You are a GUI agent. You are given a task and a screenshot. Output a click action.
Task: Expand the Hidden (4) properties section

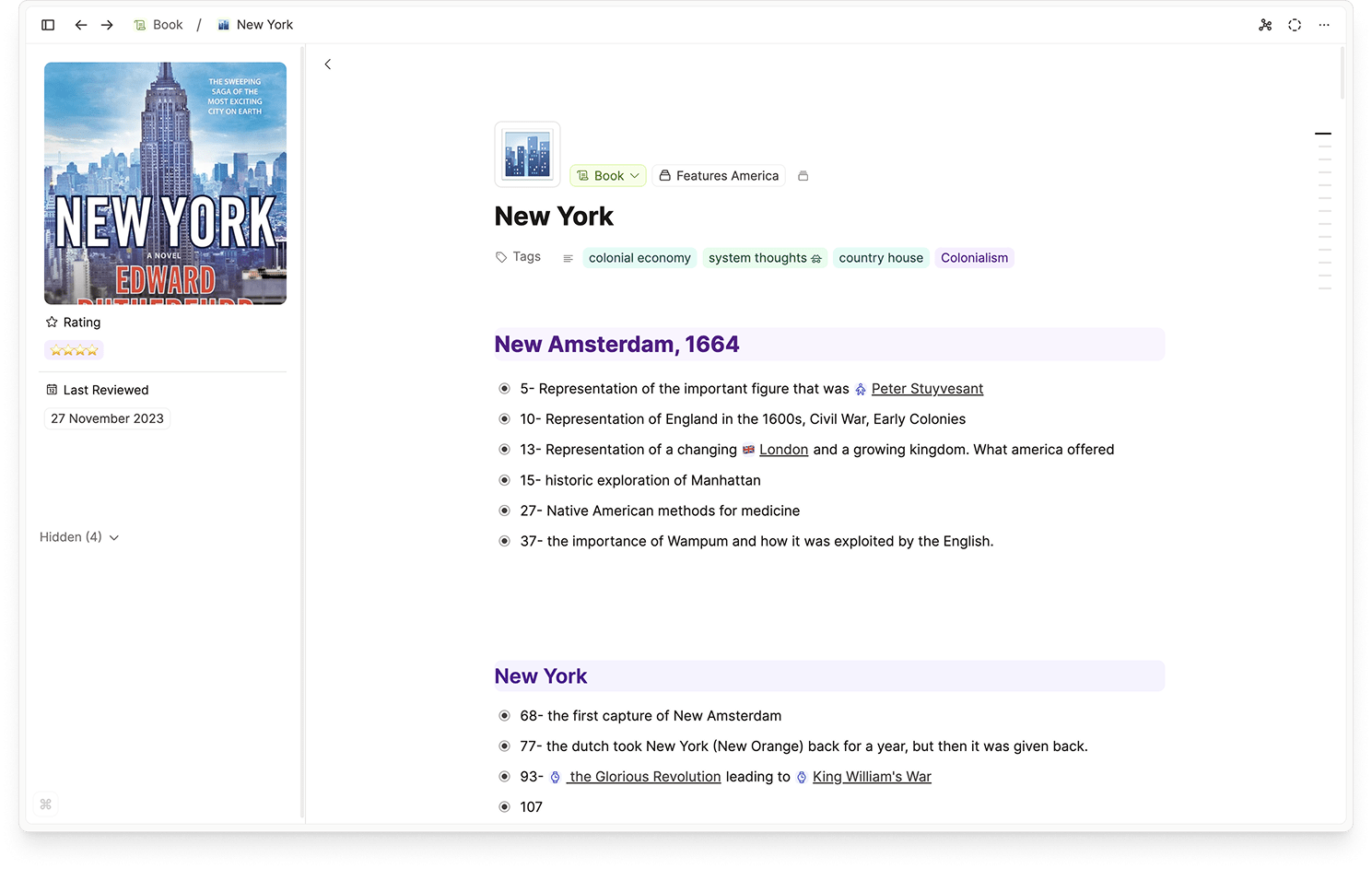(x=79, y=537)
